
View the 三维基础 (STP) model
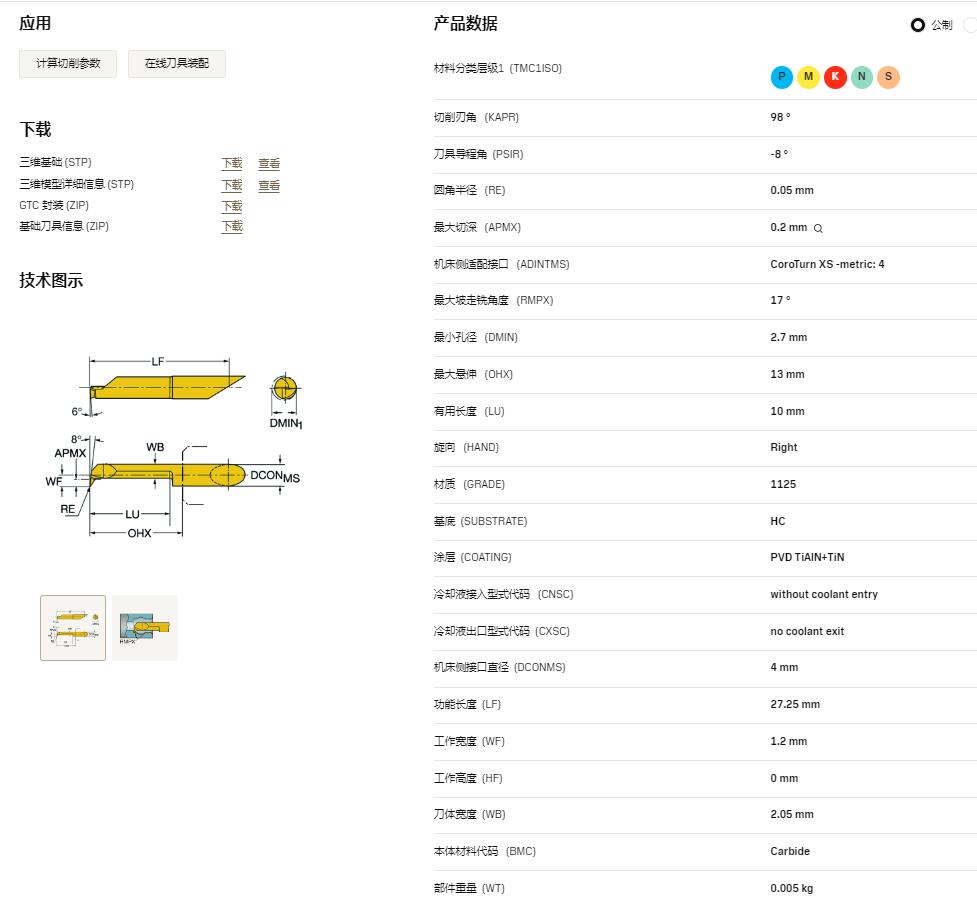point(269,164)
